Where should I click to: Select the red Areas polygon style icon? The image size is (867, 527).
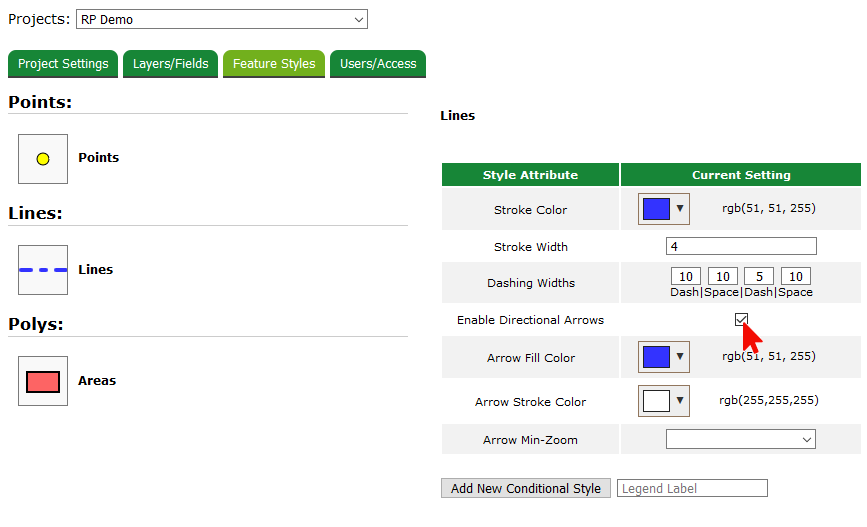tap(43, 381)
